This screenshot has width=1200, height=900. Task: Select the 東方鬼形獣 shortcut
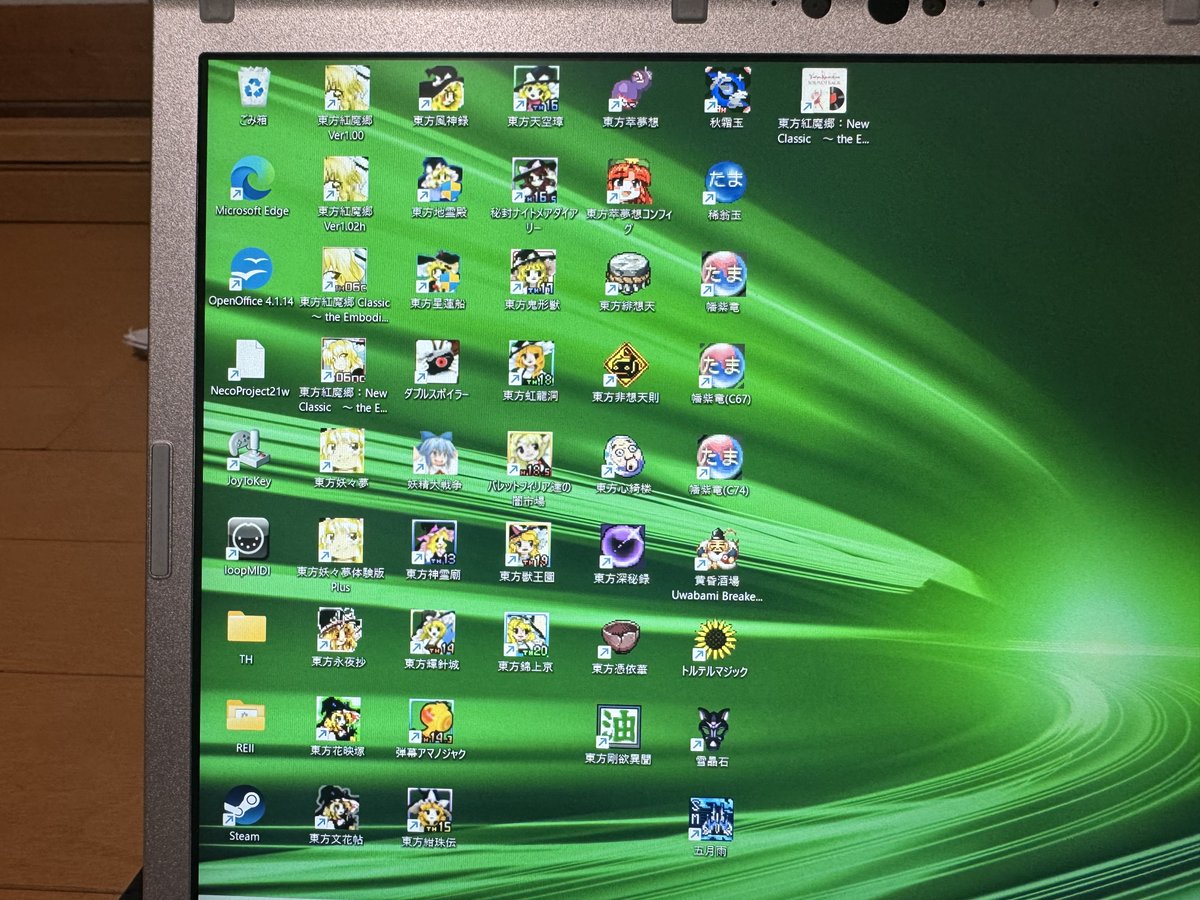[x=533, y=272]
